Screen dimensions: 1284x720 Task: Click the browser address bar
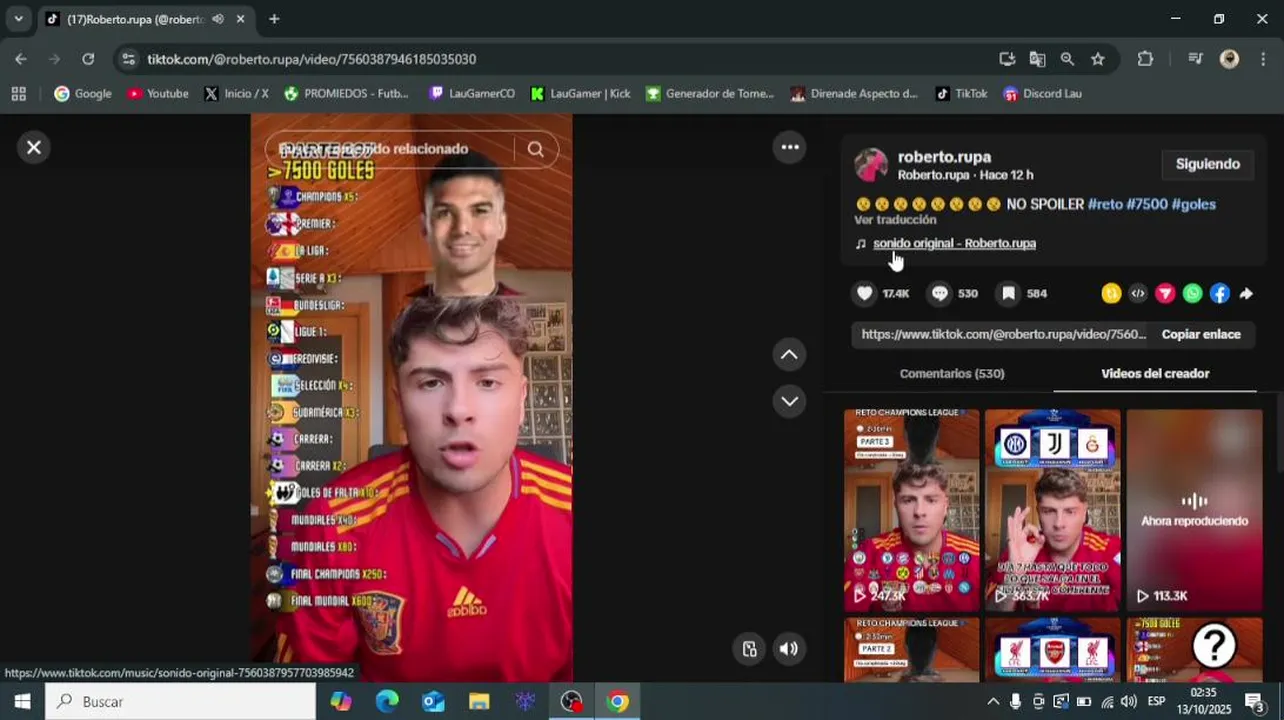[x=560, y=59]
